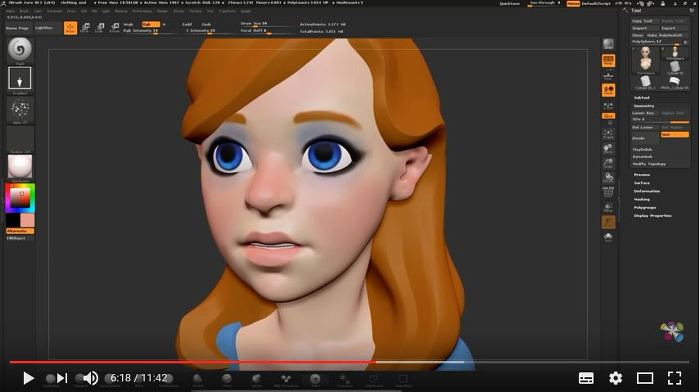Open the current brush selector thumbnail

coord(20,49)
